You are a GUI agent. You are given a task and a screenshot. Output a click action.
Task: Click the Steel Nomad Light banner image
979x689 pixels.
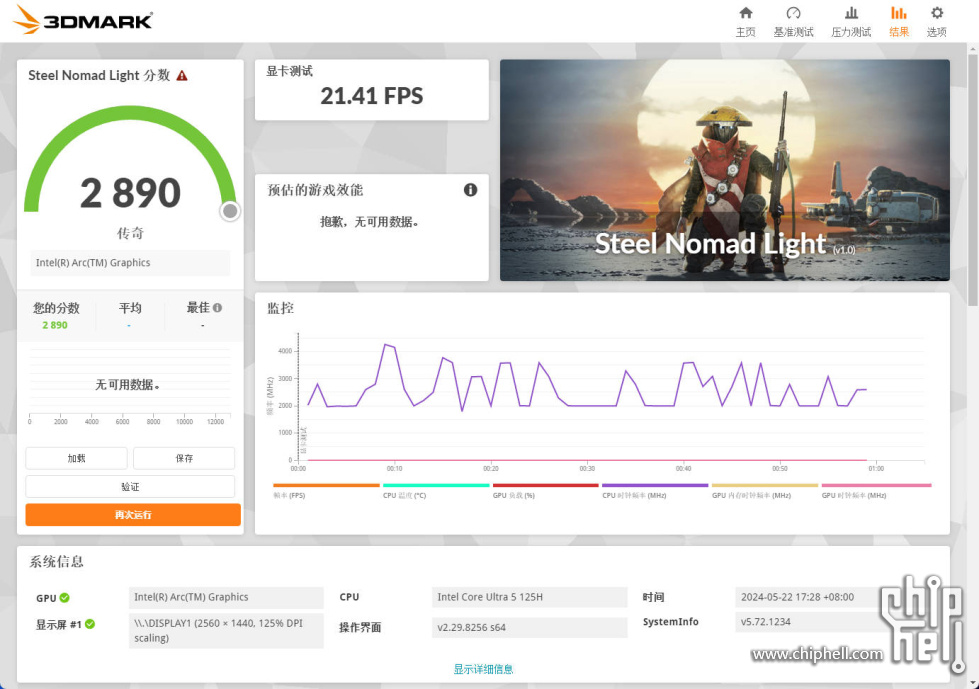tap(725, 170)
